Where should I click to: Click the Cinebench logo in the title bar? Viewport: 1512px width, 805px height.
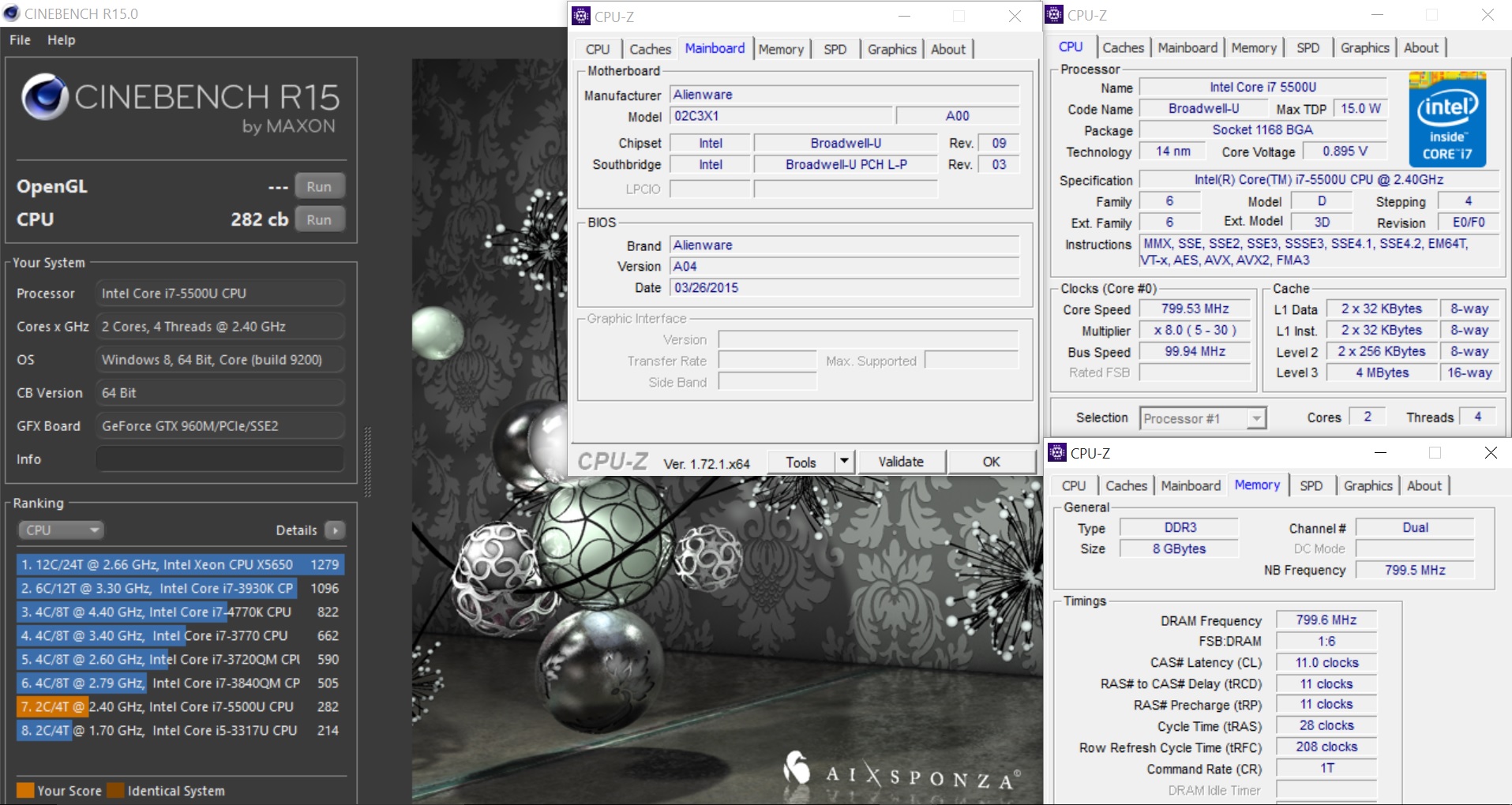click(x=11, y=13)
